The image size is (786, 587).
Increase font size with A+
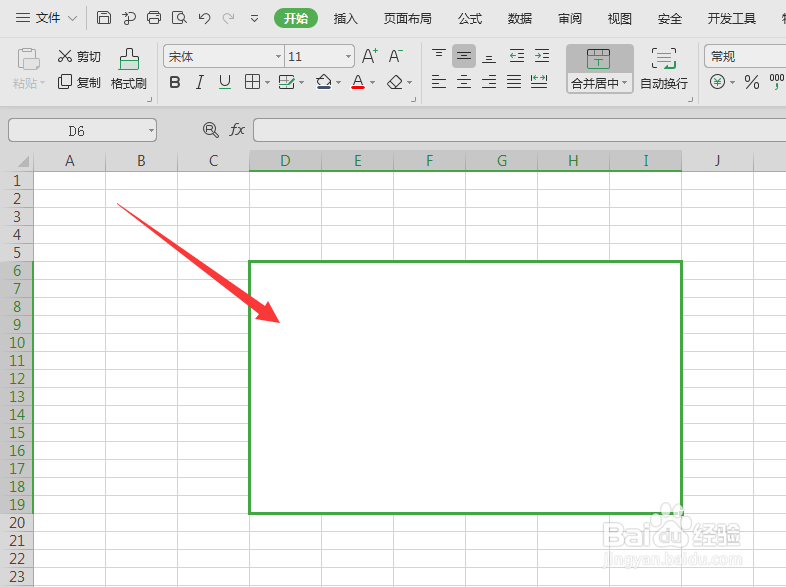tap(370, 56)
